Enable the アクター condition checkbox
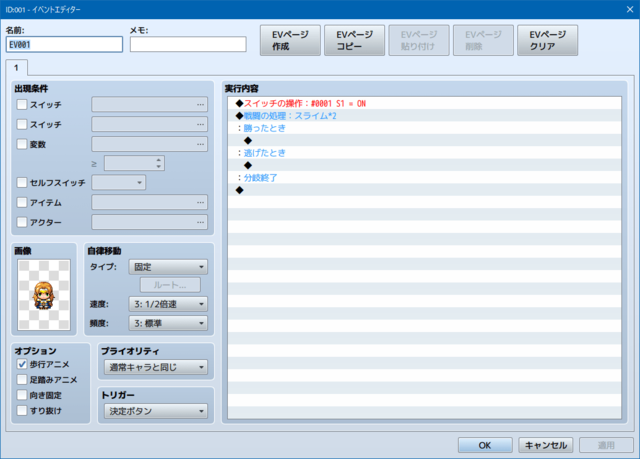 (x=22, y=222)
